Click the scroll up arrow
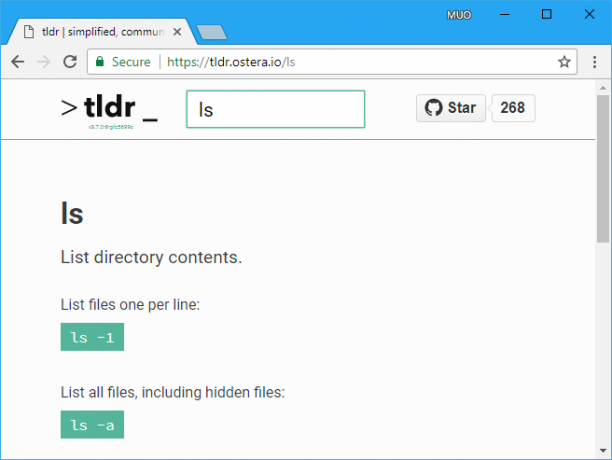 point(603,88)
